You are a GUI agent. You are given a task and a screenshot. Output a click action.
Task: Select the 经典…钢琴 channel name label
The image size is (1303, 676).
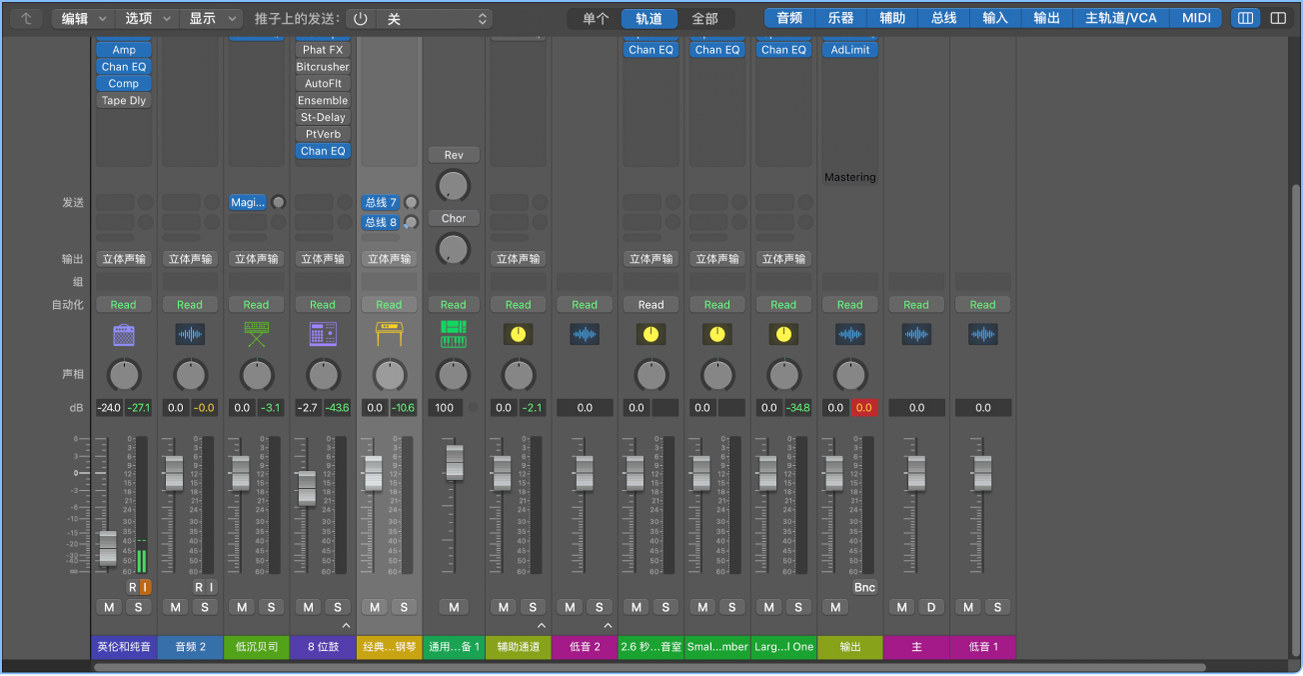click(x=389, y=647)
